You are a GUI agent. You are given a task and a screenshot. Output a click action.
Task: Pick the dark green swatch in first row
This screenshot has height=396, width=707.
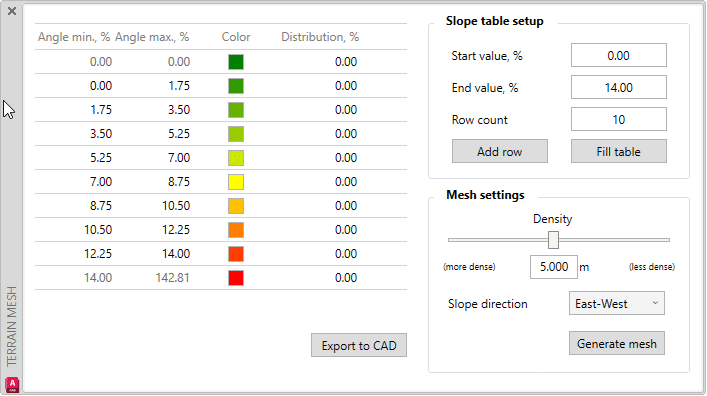click(x=236, y=62)
